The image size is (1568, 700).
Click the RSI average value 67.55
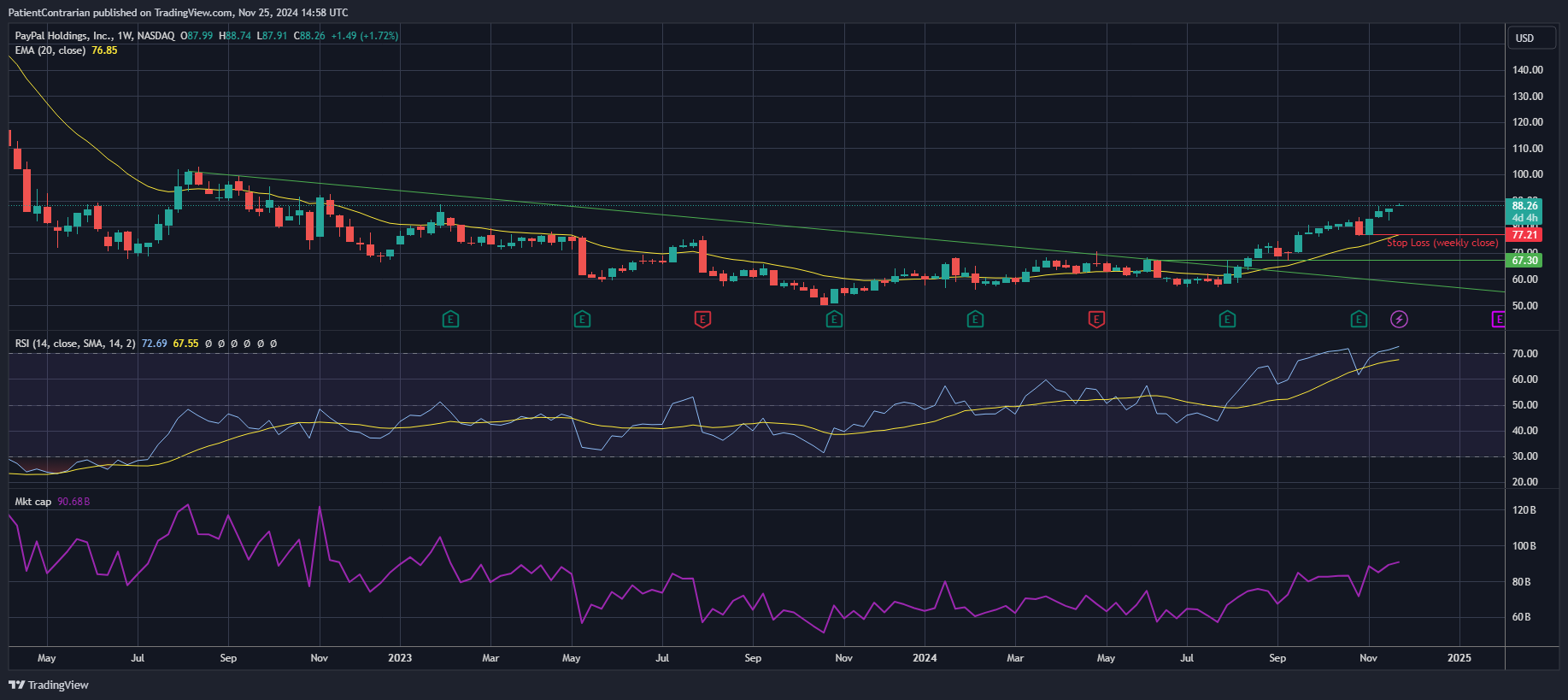pyautogui.click(x=185, y=344)
